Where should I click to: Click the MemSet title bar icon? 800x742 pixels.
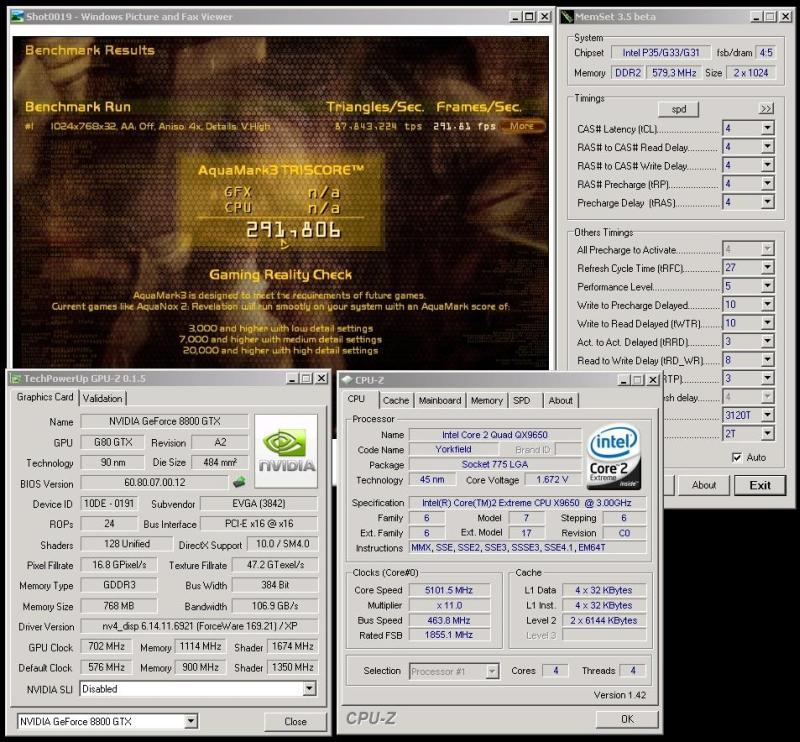567,17
